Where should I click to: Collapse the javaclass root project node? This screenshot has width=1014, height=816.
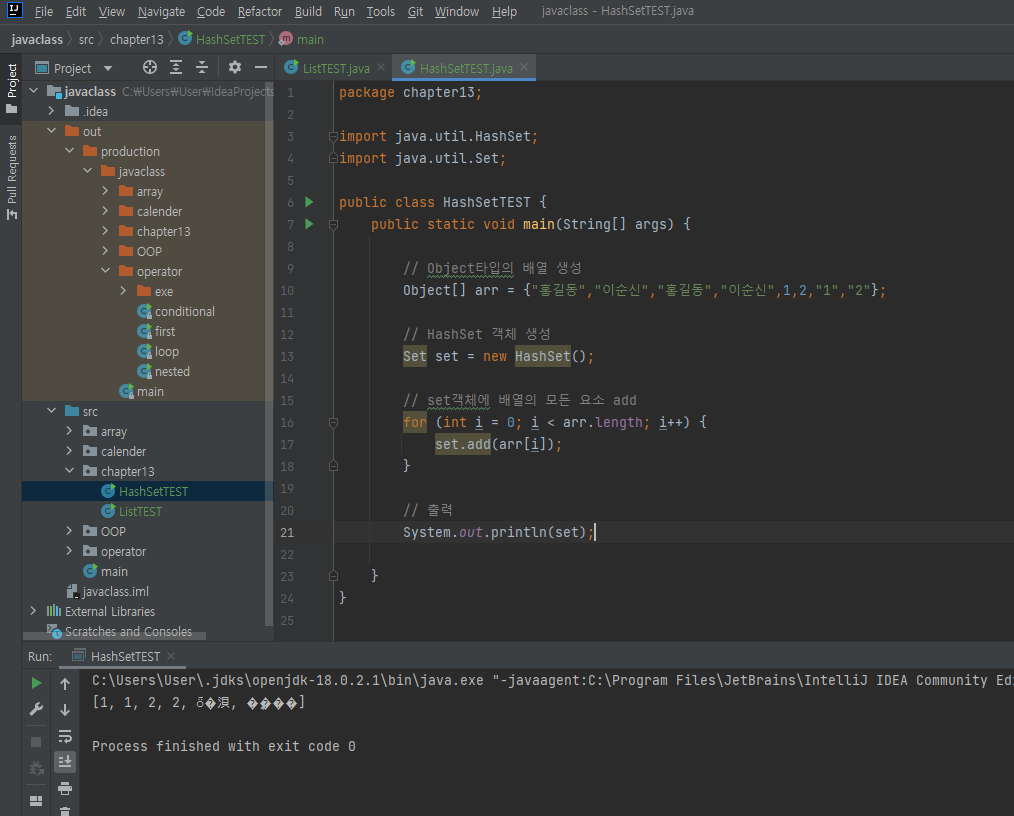click(x=34, y=91)
